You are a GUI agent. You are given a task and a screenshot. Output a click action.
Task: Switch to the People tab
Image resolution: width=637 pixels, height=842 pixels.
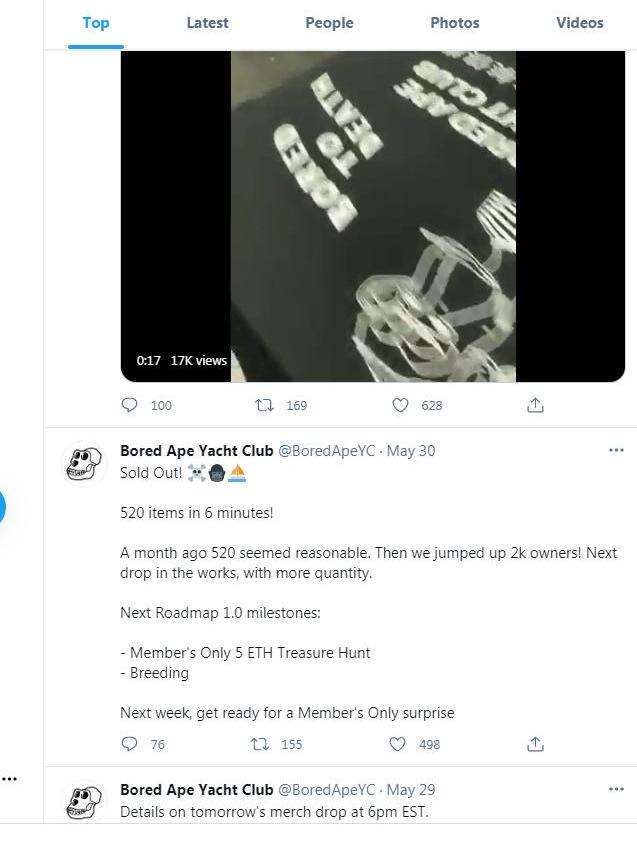329,23
